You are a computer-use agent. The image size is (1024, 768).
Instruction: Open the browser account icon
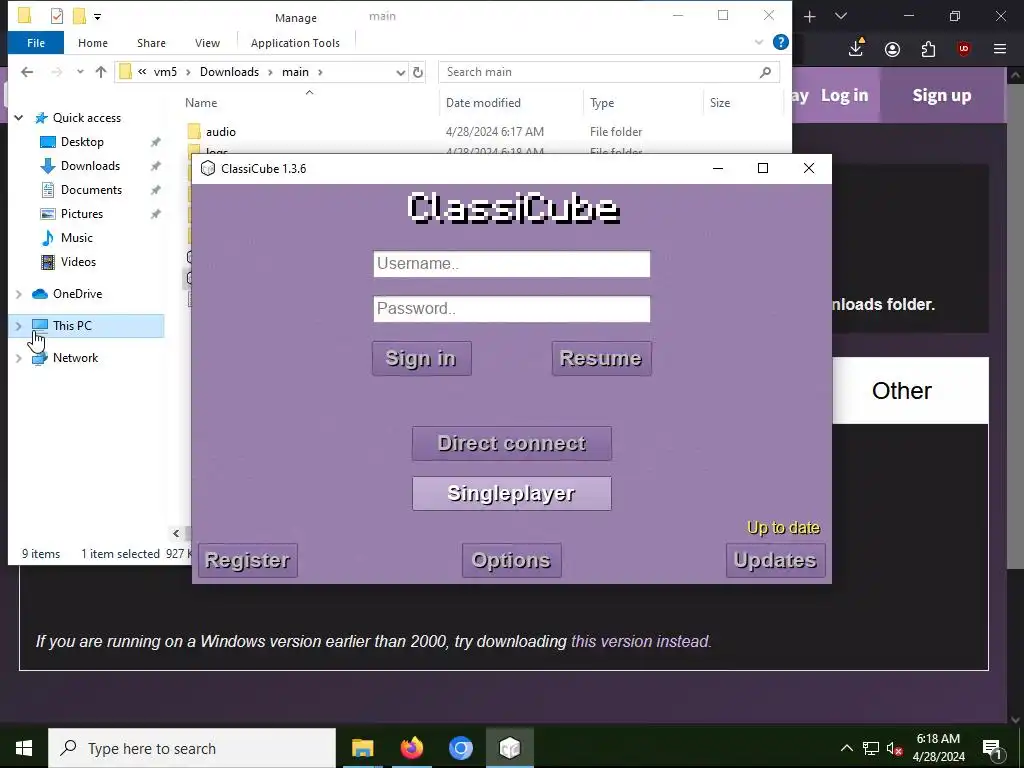tap(892, 49)
